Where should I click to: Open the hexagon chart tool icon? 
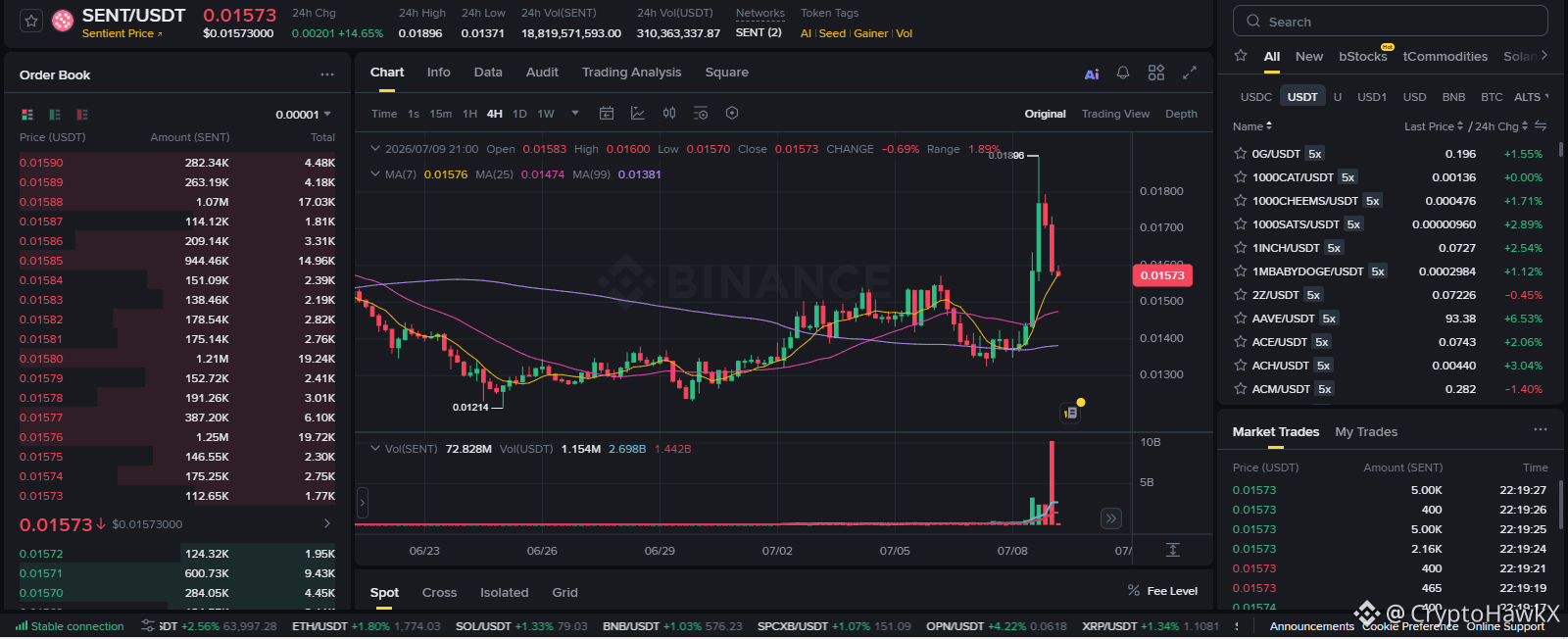[732, 114]
